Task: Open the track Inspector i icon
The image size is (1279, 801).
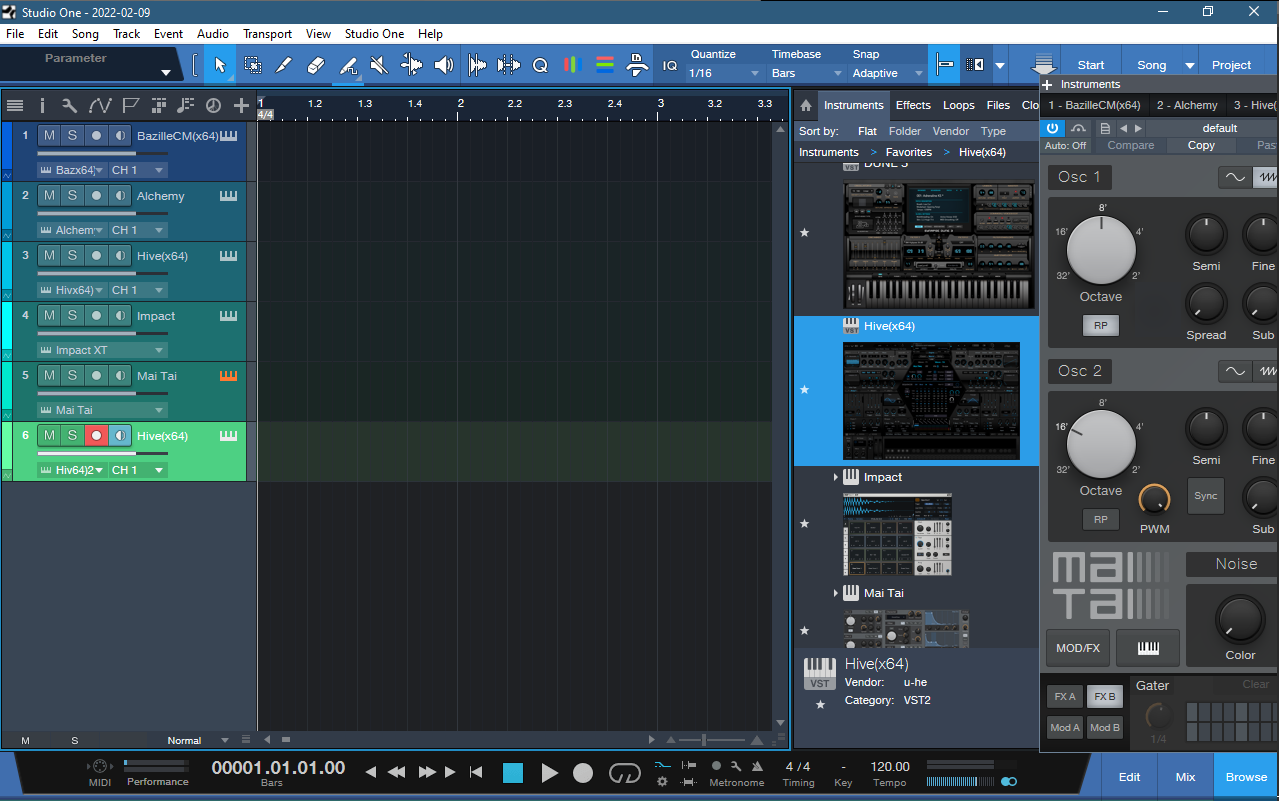Action: click(x=42, y=105)
